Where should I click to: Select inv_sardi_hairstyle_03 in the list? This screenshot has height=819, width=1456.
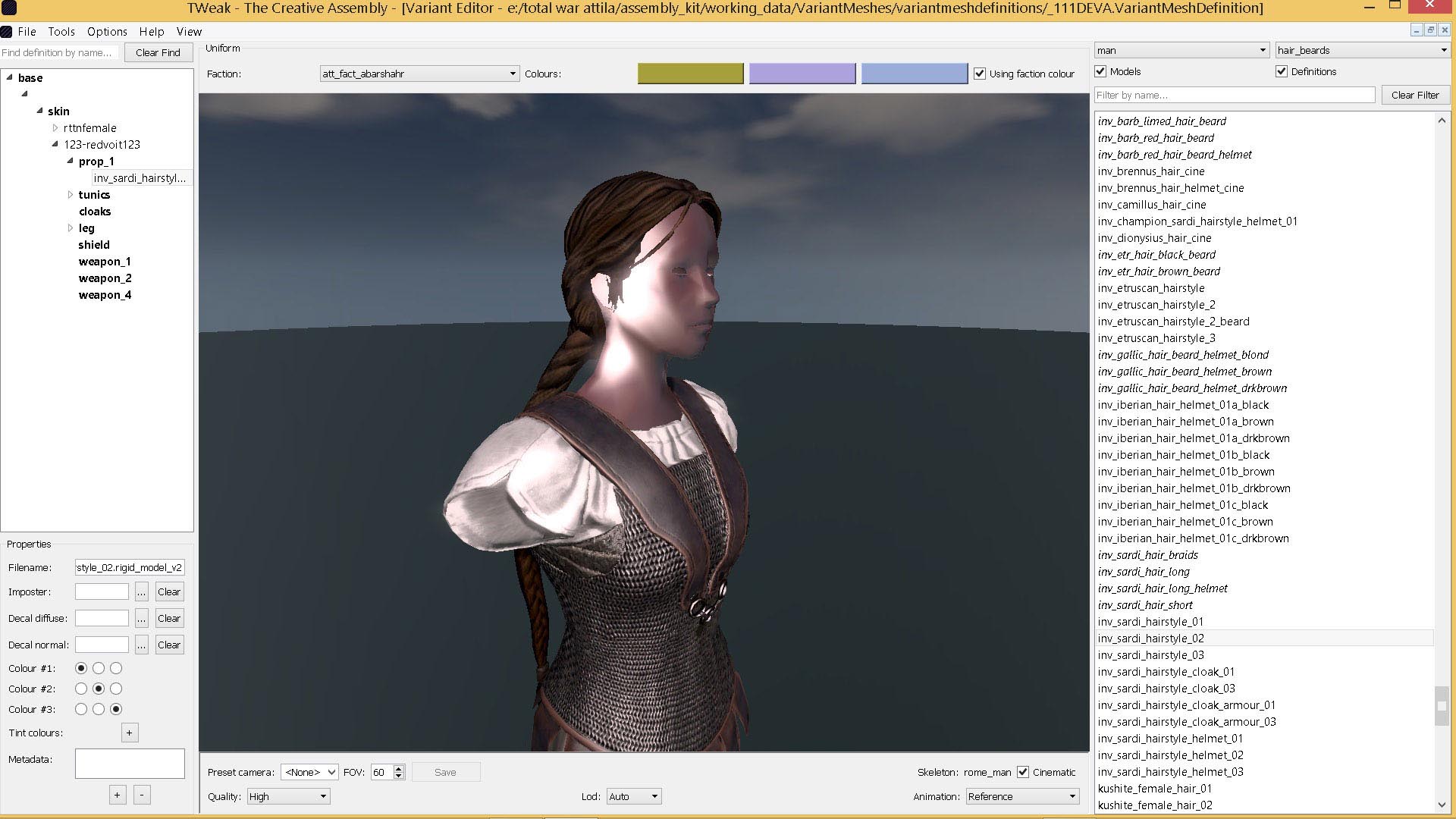click(1150, 655)
